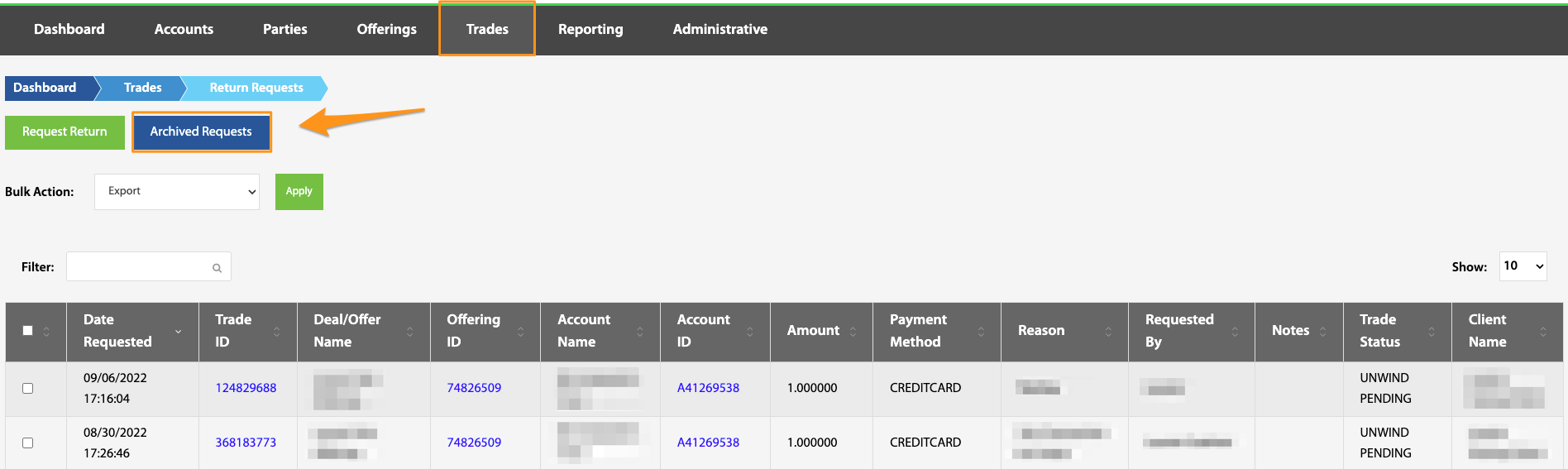Sort by Account Name column arrows
This screenshot has width=1568, height=469.
click(640, 331)
